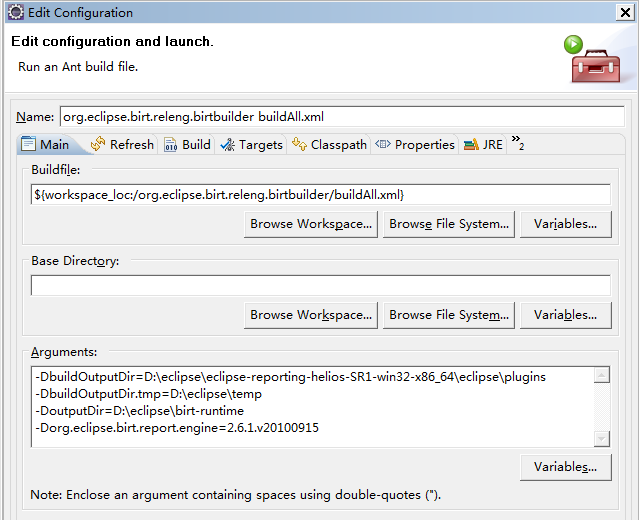Open the Build tab
639x520 pixels.
[187, 144]
